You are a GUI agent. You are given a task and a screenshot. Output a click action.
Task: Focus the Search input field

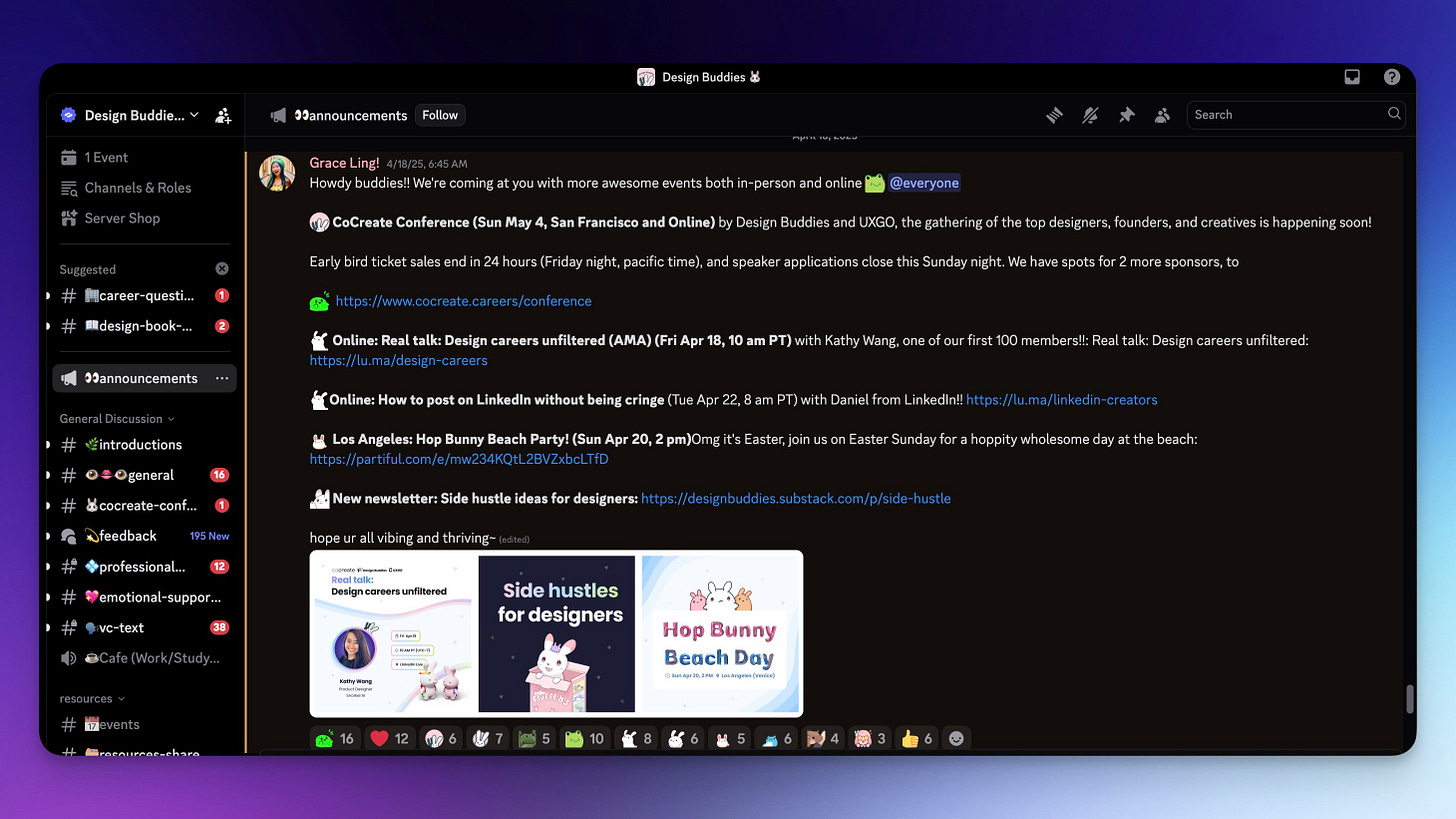coord(1296,115)
